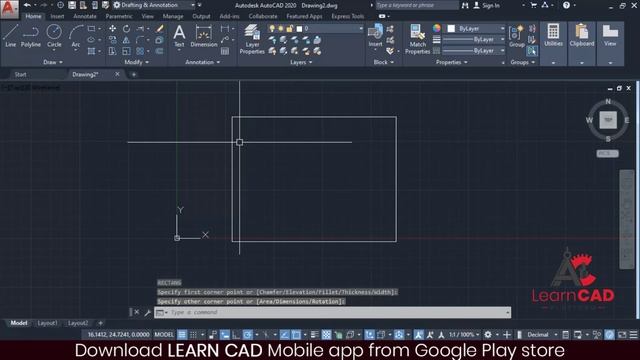Click the Mirror tool icon
This screenshot has height=360, width=640.
click(126, 40)
